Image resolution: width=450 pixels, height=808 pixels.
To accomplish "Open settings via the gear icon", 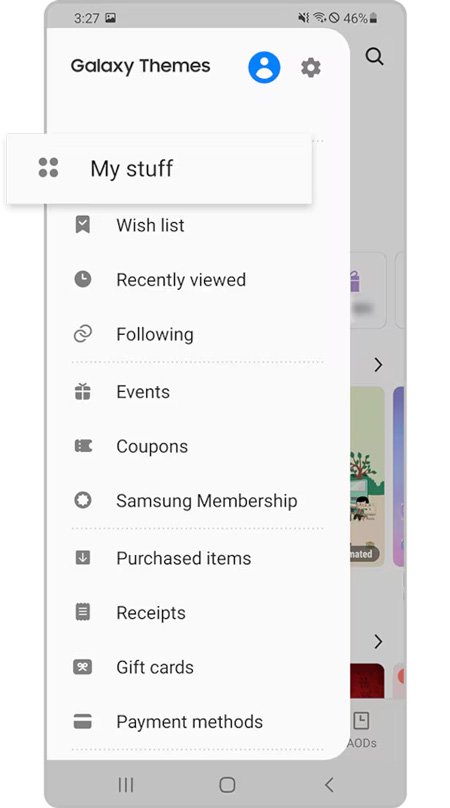I will (311, 68).
